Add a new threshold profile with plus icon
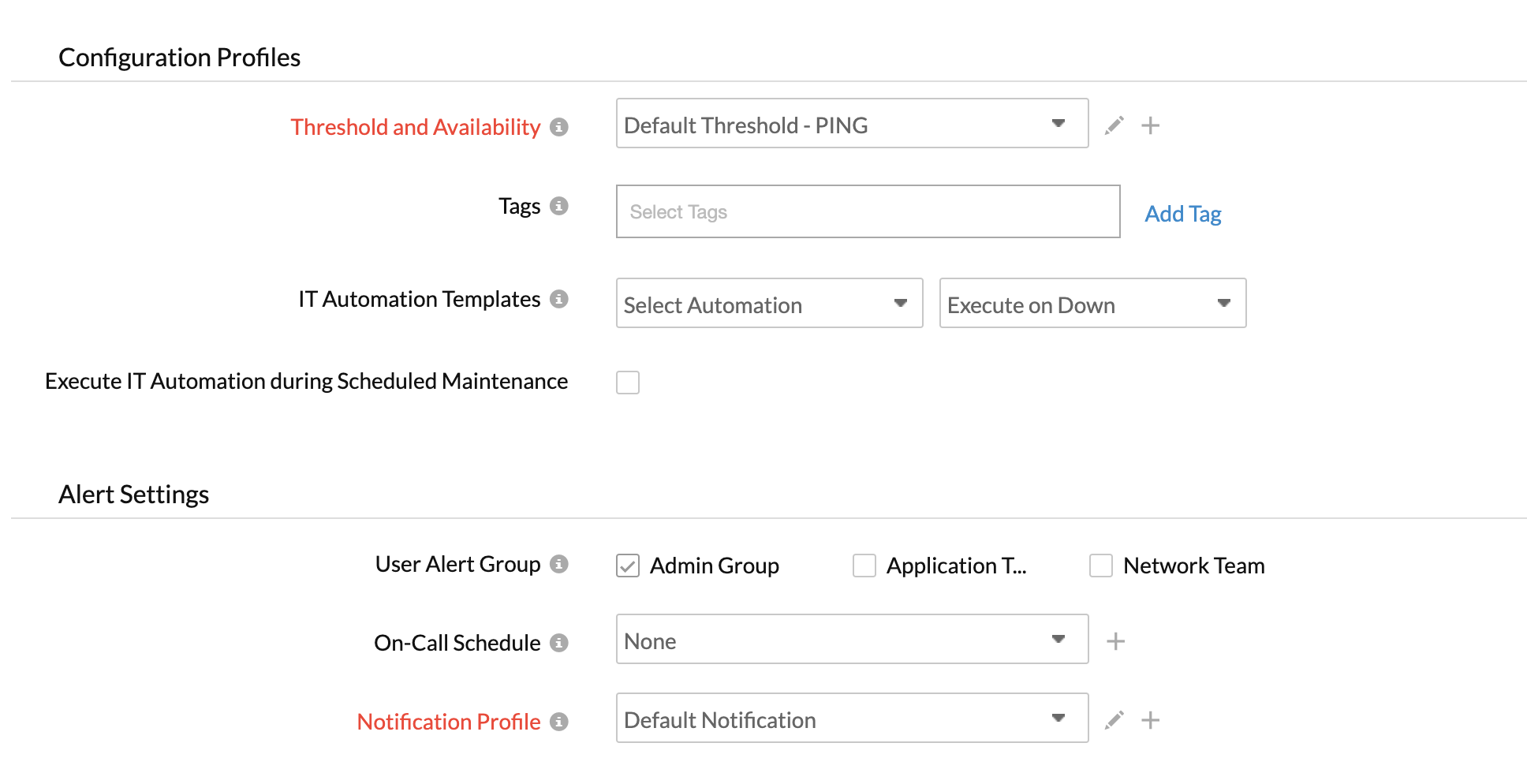The image size is (1527, 784). coord(1150,125)
